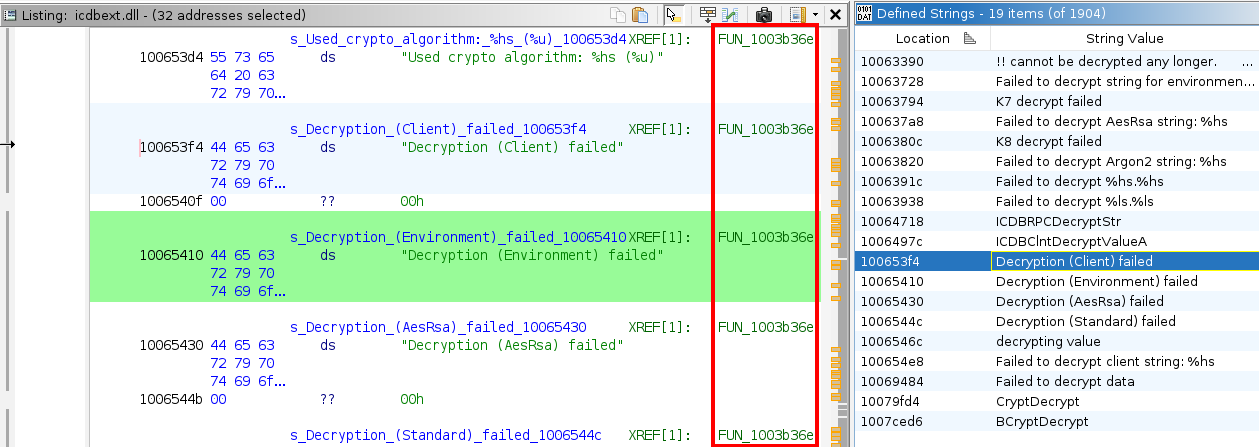Click the 00h undefined byte at 1006540f
Viewport: 1259px width, 447px height.
[x=412, y=201]
